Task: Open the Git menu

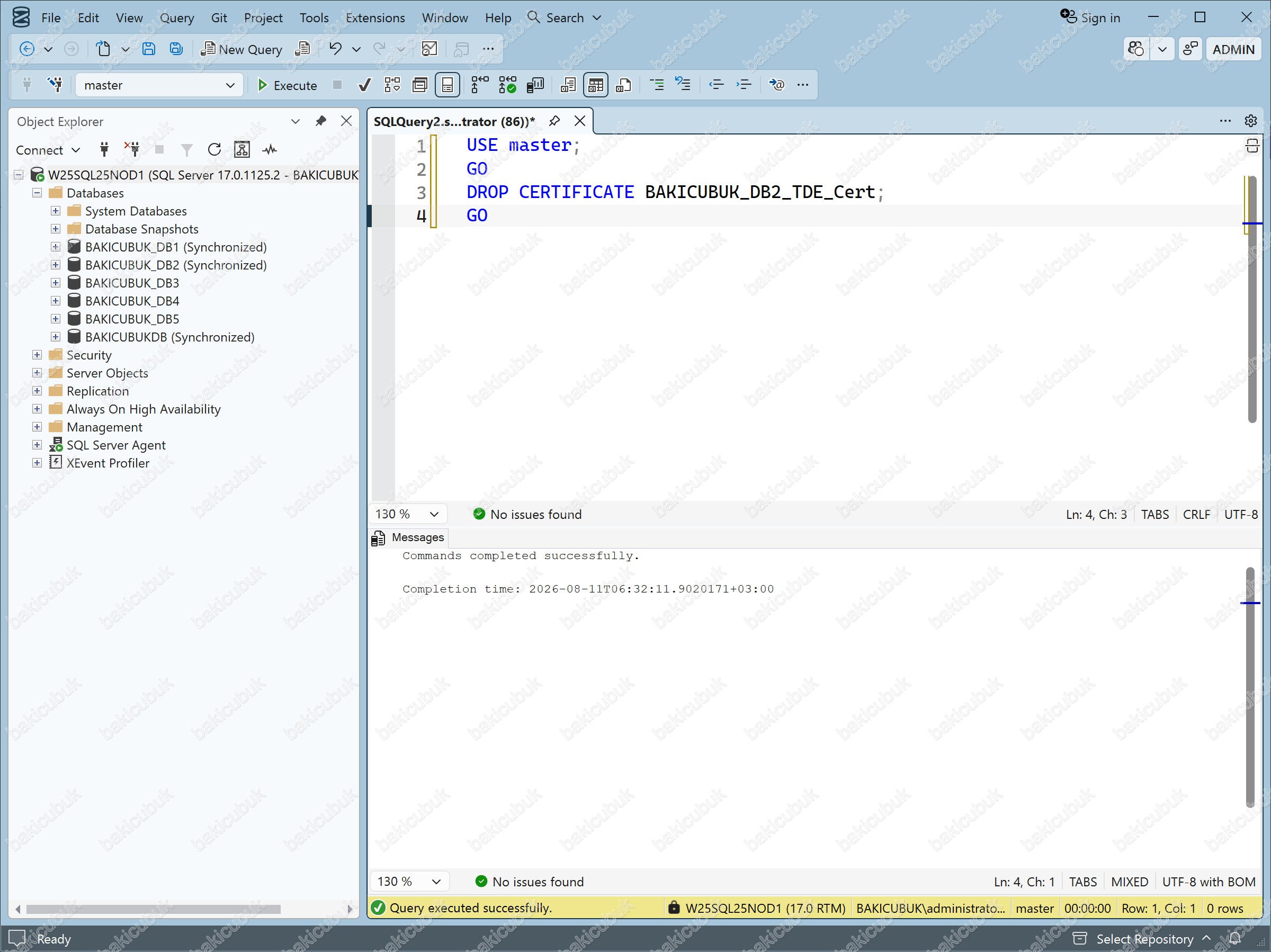Action: [x=219, y=18]
